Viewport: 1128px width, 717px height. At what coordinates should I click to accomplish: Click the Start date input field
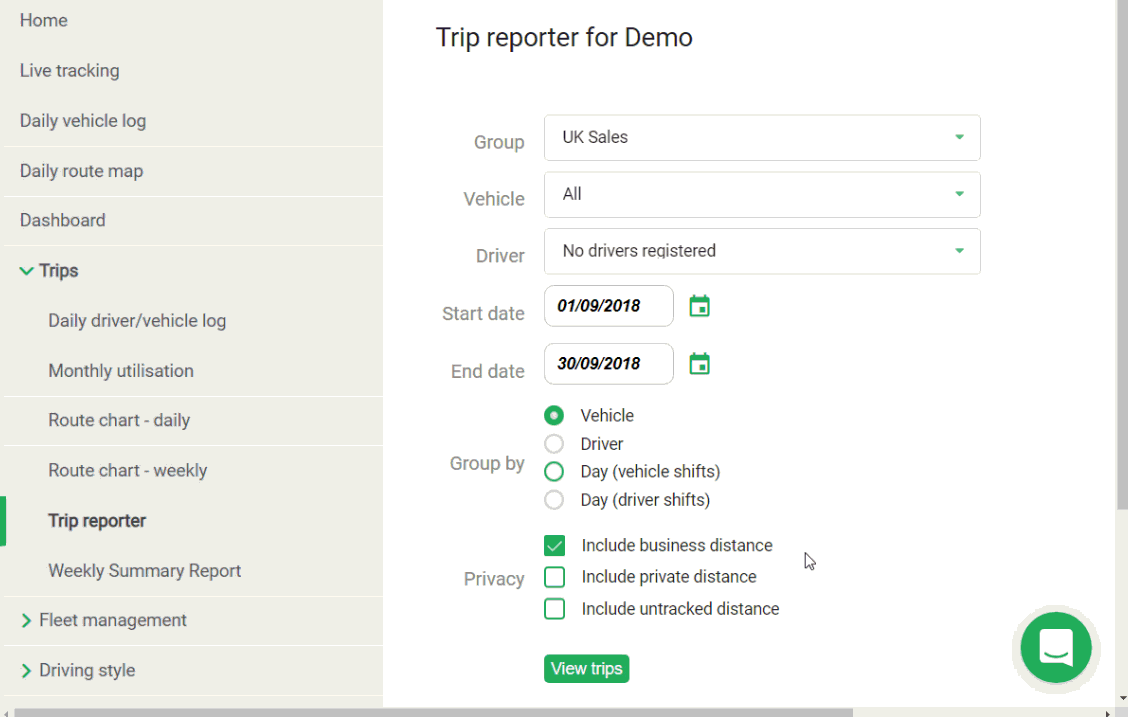pos(608,306)
